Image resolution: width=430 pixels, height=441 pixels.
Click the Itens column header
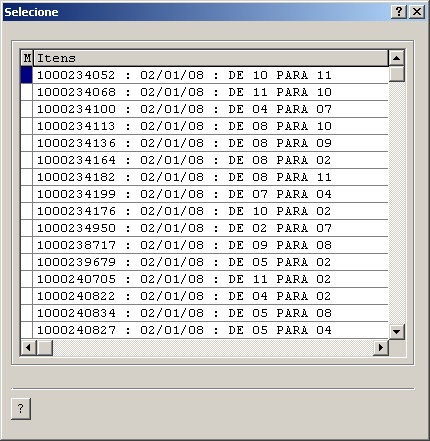[211, 58]
